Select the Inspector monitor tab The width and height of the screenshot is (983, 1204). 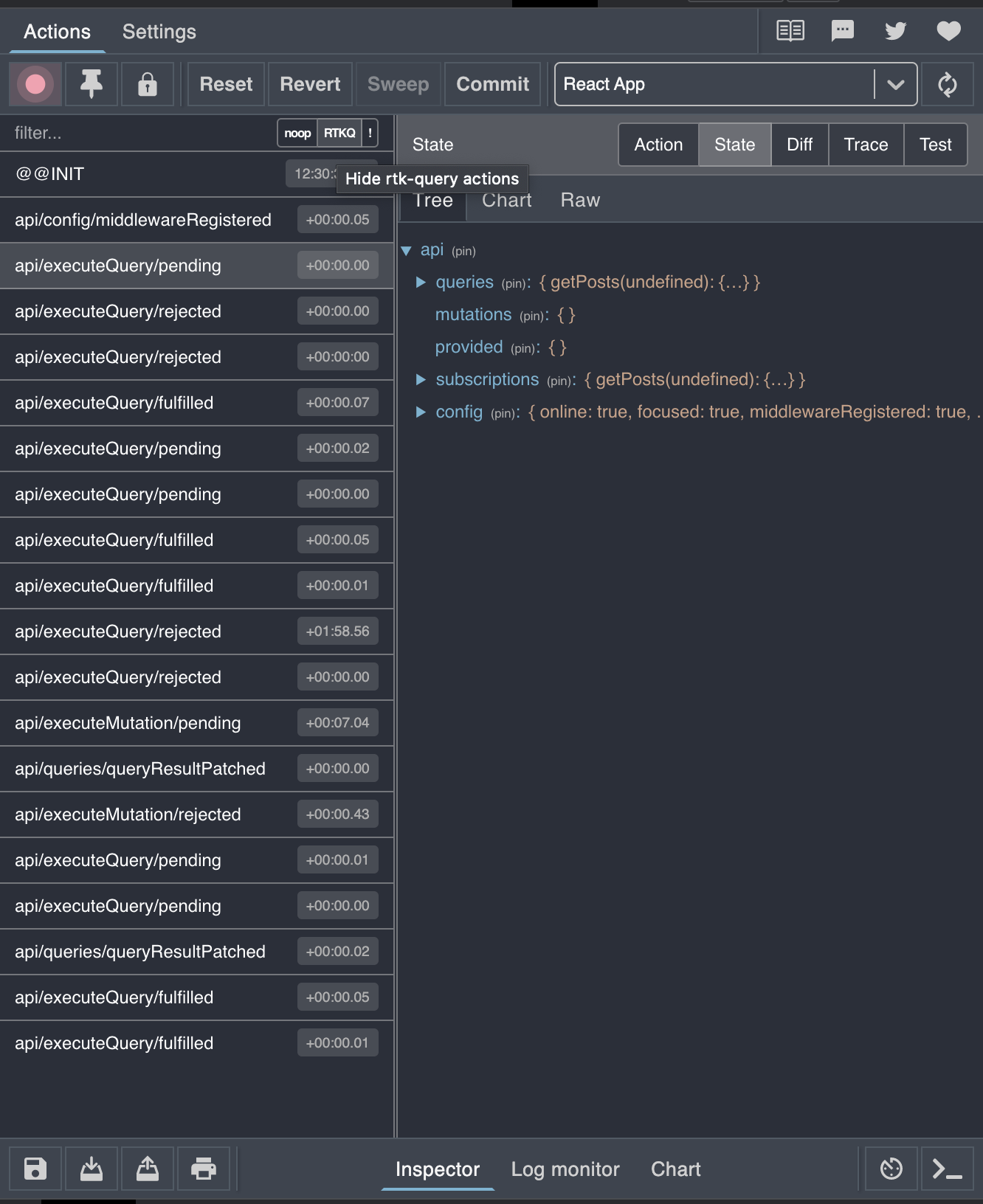pyautogui.click(x=438, y=1169)
